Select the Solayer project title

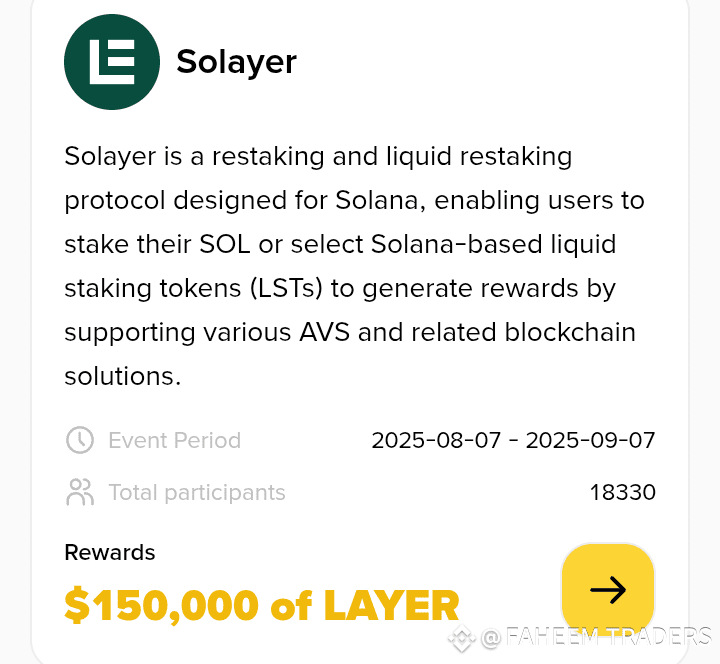236,62
